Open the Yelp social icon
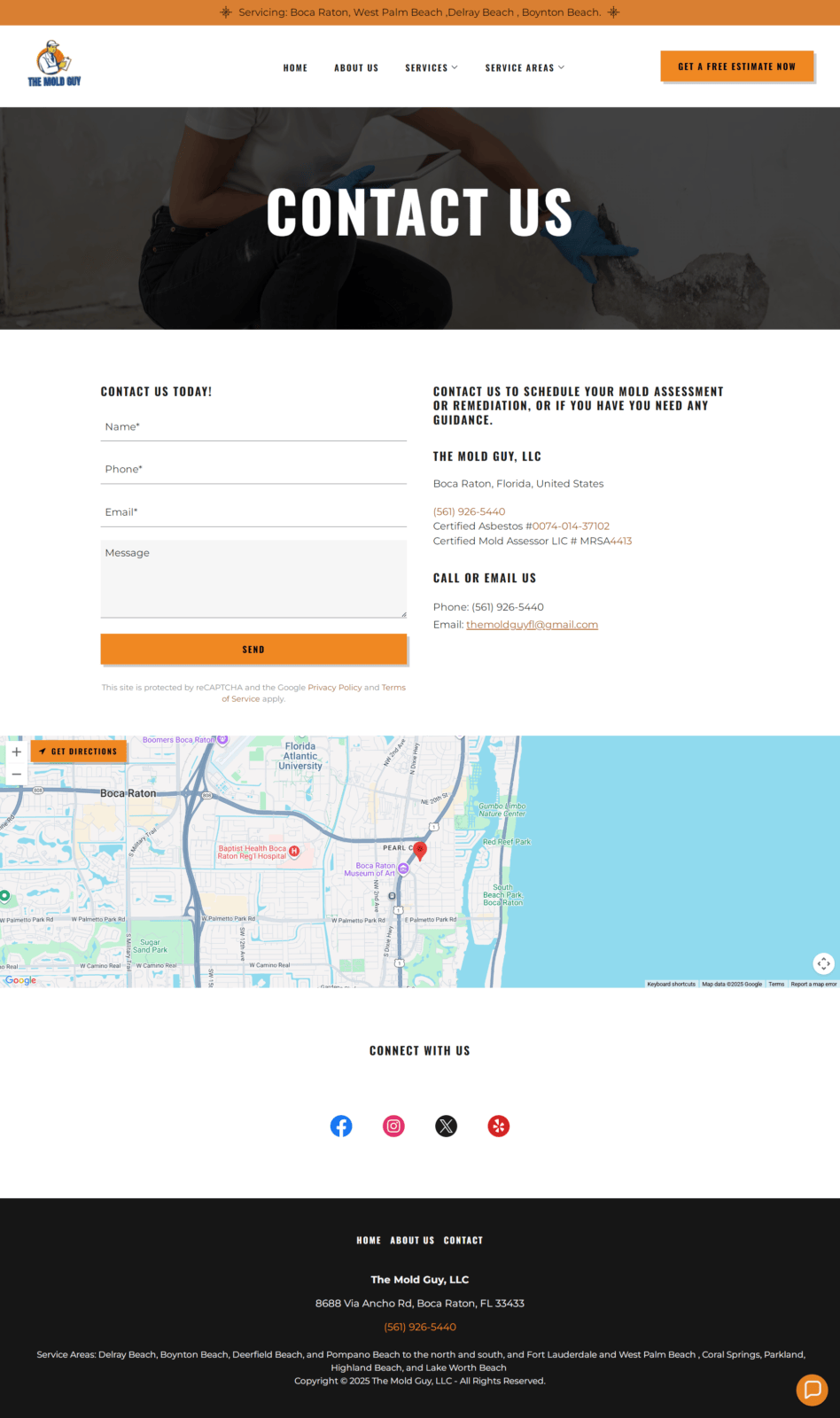840x1418 pixels. coord(499,1126)
